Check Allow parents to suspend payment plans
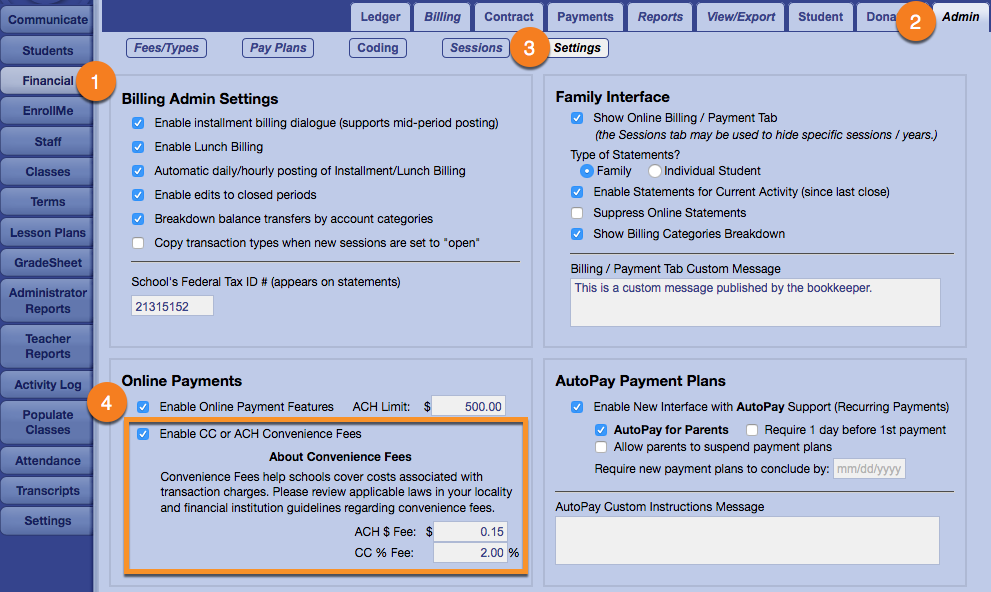 point(601,447)
